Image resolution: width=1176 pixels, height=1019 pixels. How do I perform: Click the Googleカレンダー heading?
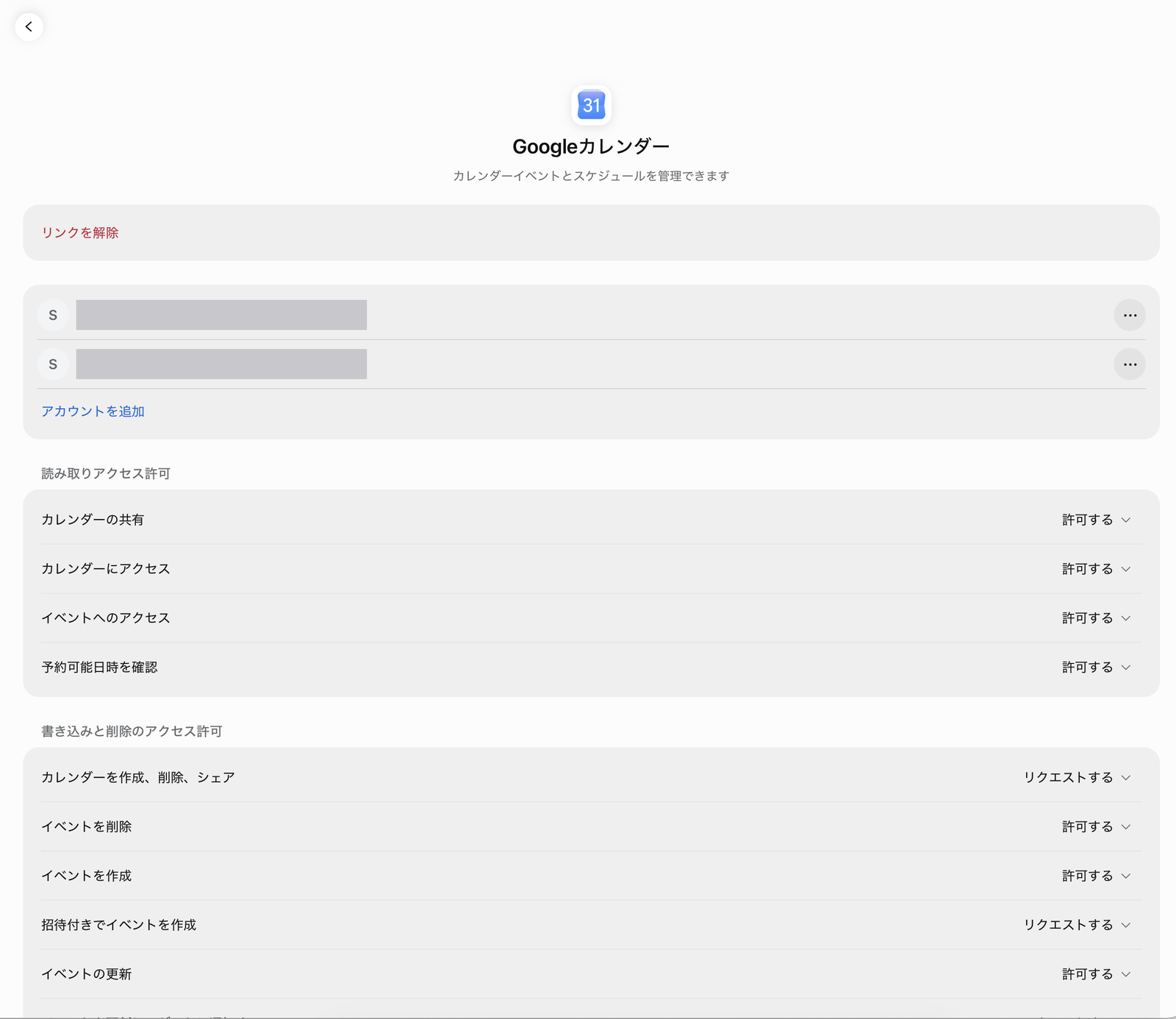(591, 146)
